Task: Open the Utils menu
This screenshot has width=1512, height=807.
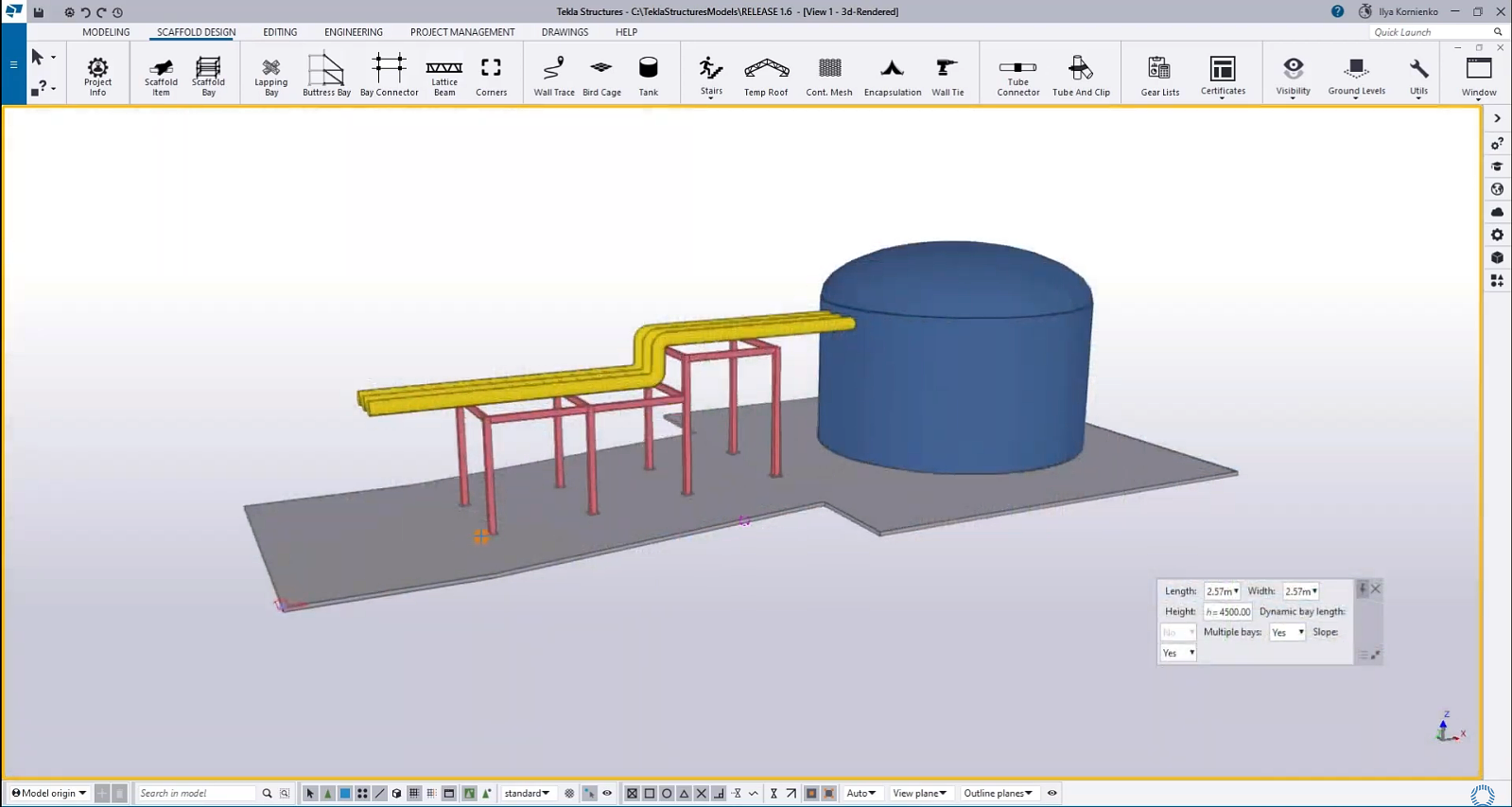Action: (x=1418, y=76)
